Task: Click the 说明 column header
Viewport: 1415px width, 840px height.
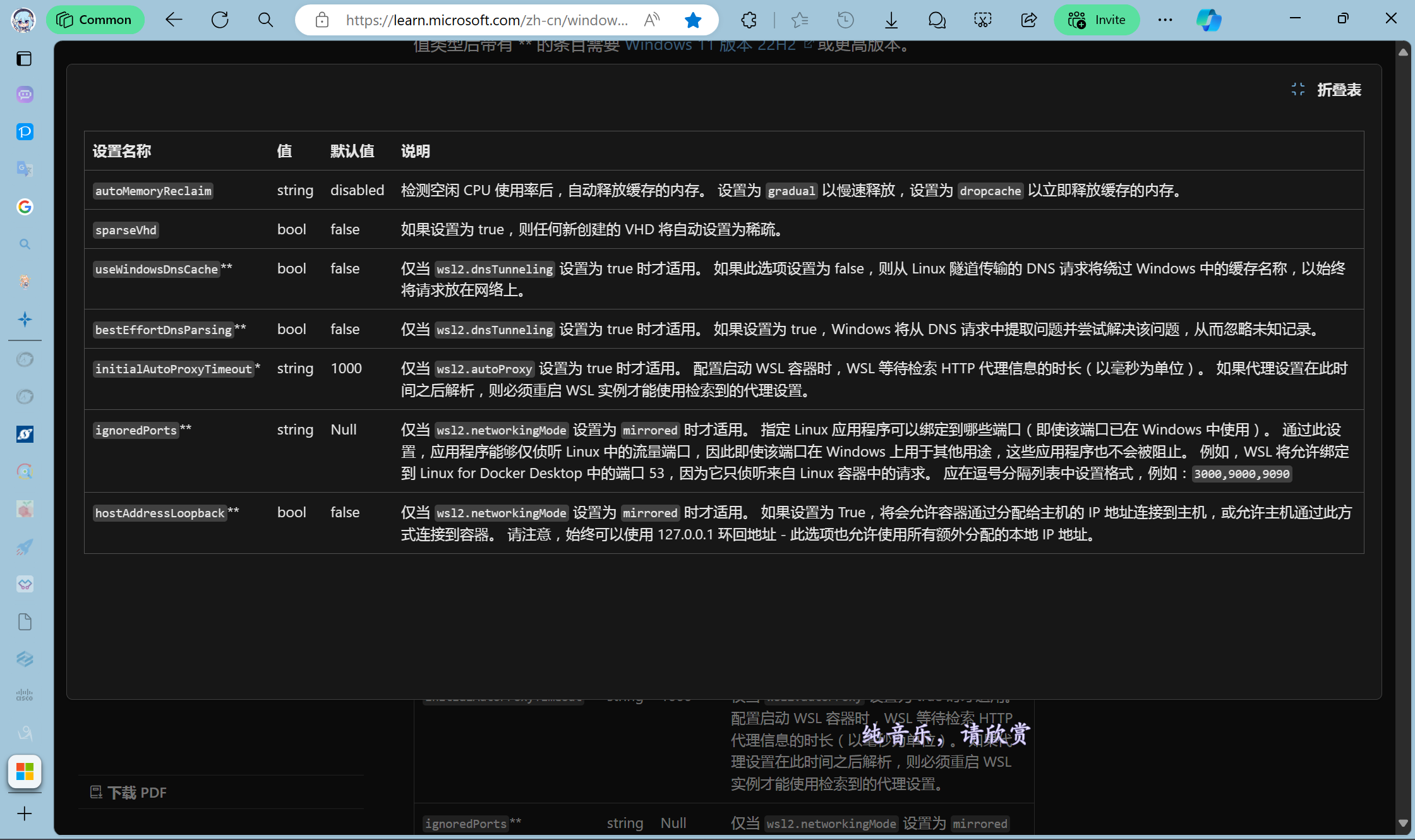Action: (x=416, y=151)
